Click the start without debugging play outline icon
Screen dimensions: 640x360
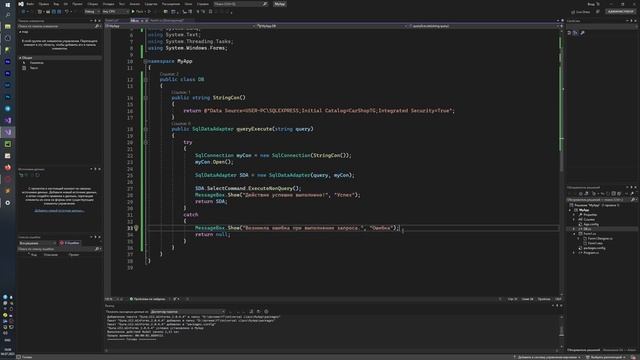[149, 12]
